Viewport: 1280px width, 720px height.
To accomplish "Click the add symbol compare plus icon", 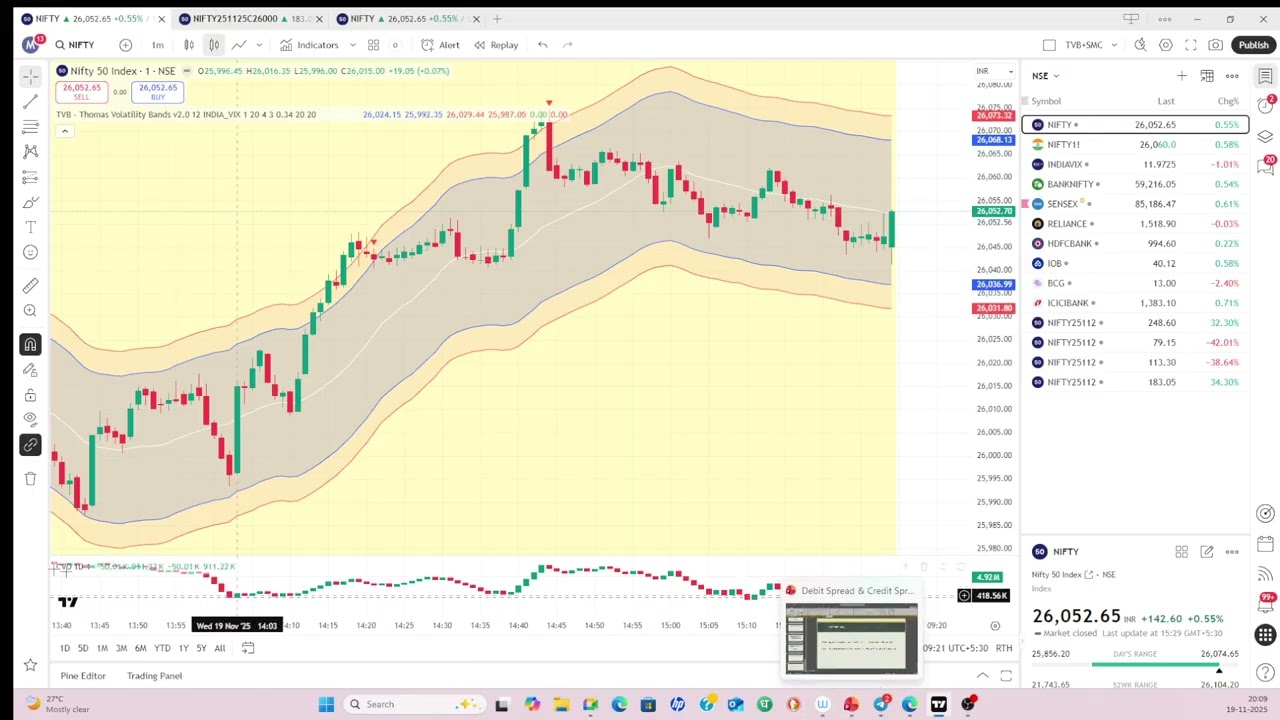I will tap(125, 45).
